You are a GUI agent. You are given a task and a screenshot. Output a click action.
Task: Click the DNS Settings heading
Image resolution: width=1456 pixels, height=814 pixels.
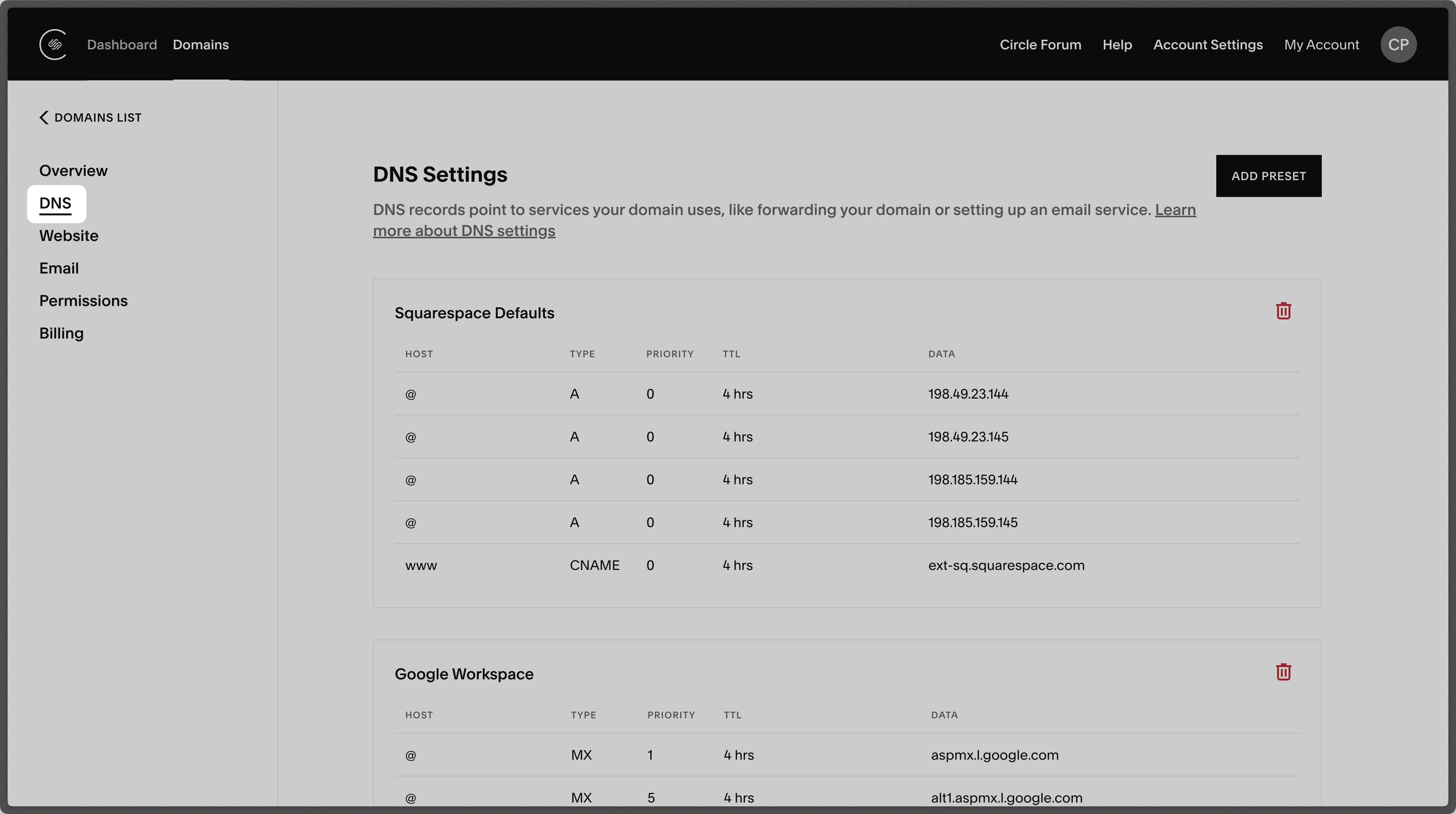[440, 175]
